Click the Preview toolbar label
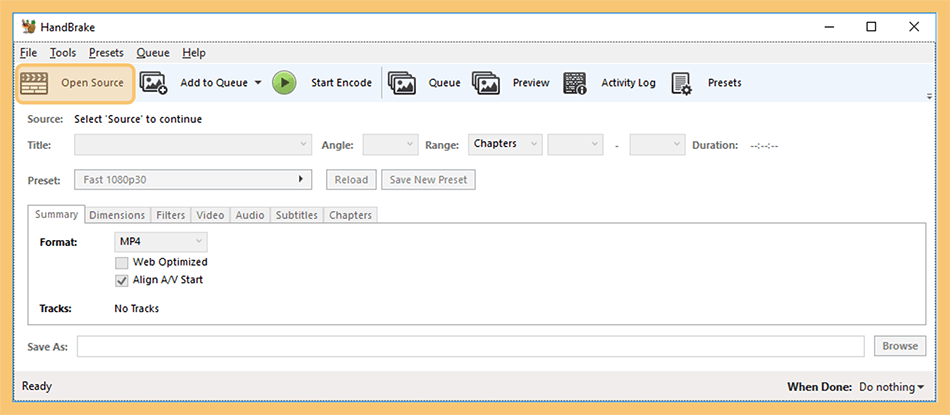This screenshot has width=950, height=415. 531,83
